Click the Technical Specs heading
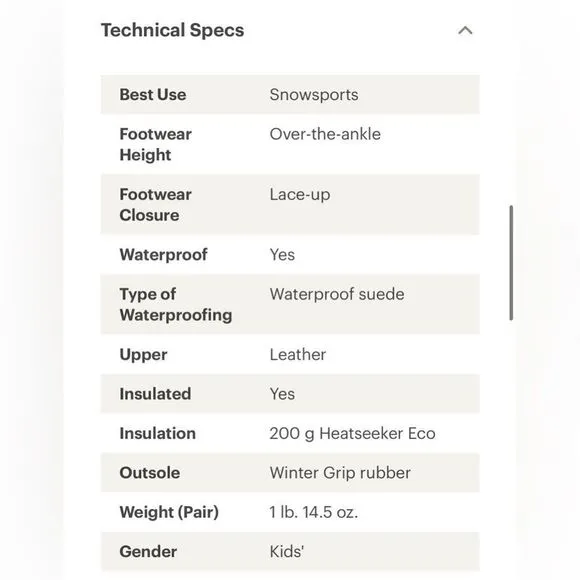 click(172, 30)
